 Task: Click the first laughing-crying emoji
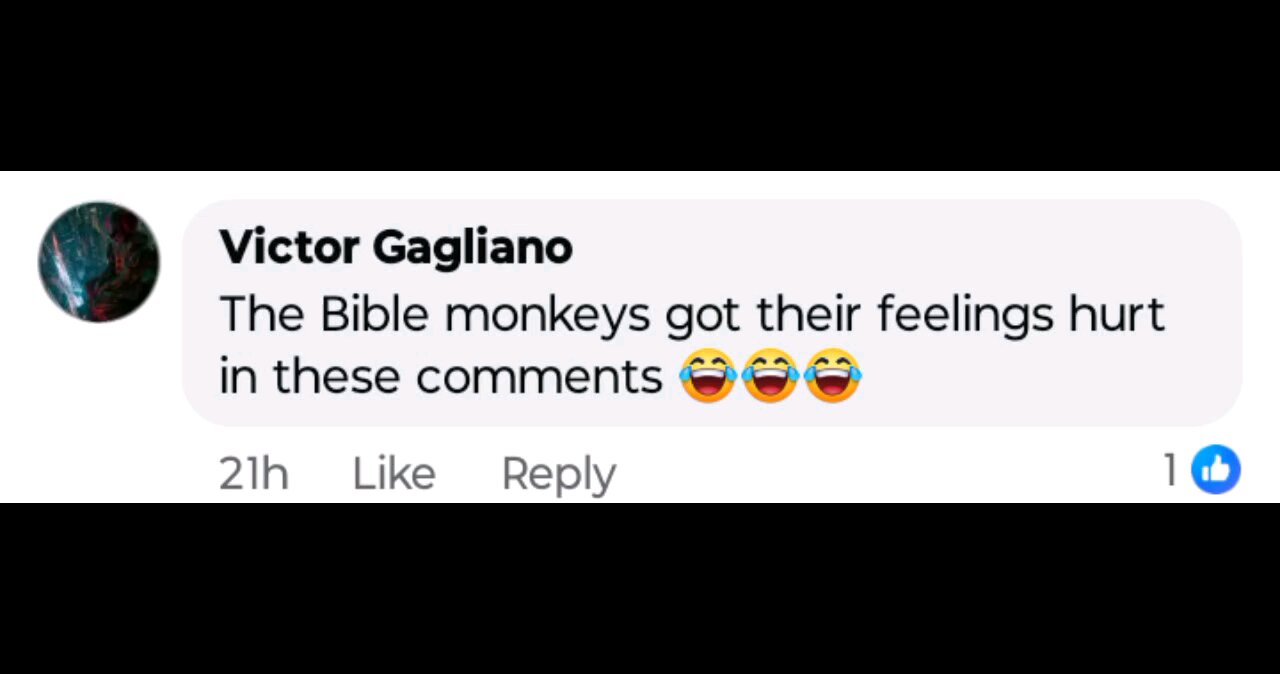(708, 376)
